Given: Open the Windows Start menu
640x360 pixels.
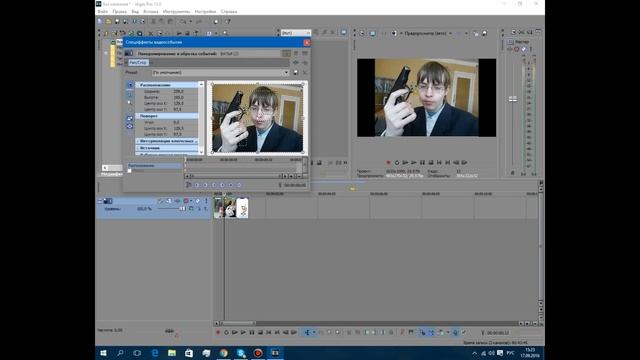Looking at the screenshot, I should (103, 353).
